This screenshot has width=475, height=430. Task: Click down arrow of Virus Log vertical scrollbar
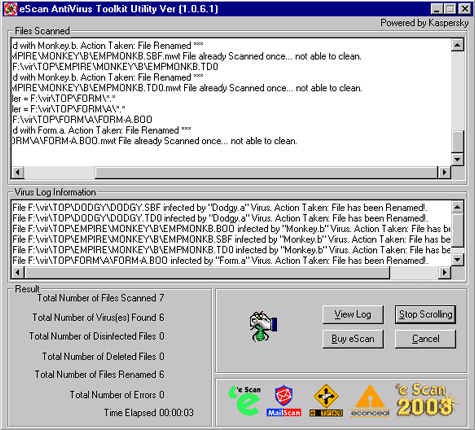click(x=457, y=259)
